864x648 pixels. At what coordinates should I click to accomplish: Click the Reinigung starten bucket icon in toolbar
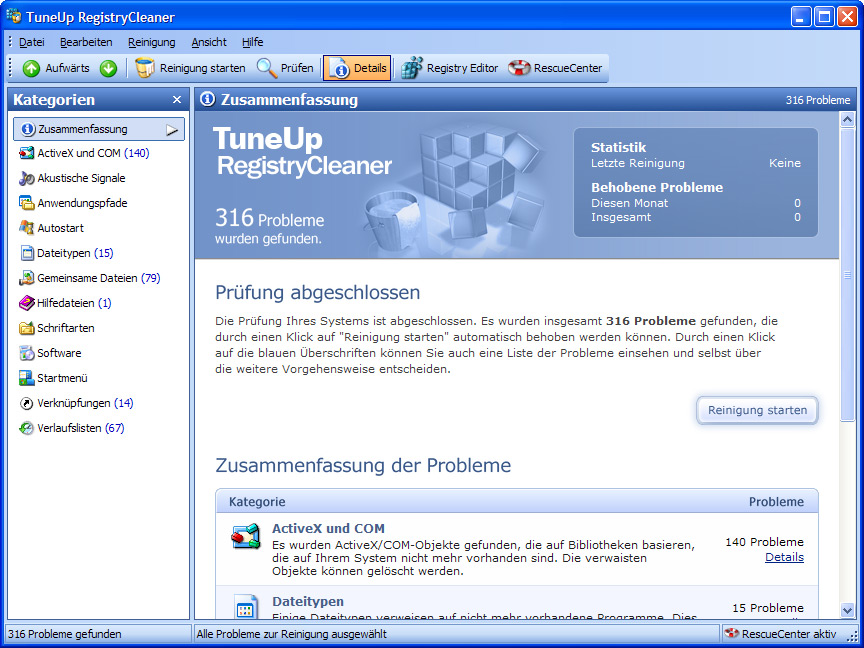[145, 68]
